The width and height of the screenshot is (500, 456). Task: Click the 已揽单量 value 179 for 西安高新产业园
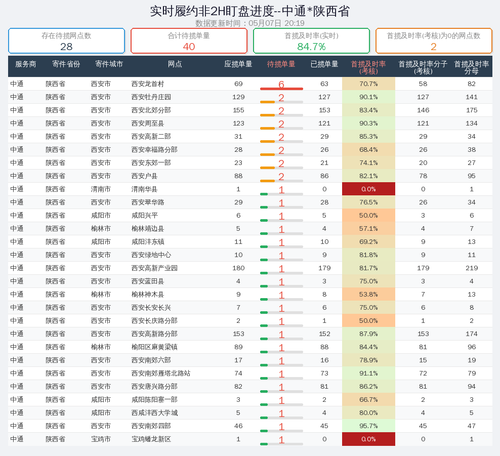(324, 268)
